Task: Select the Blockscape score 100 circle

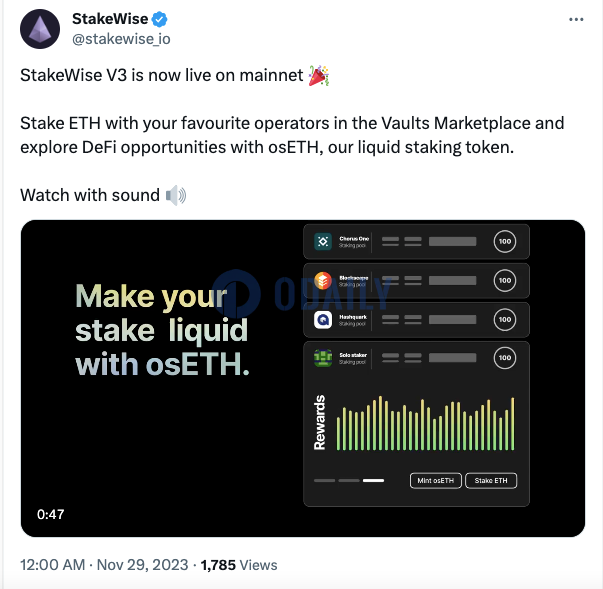Action: tap(505, 280)
